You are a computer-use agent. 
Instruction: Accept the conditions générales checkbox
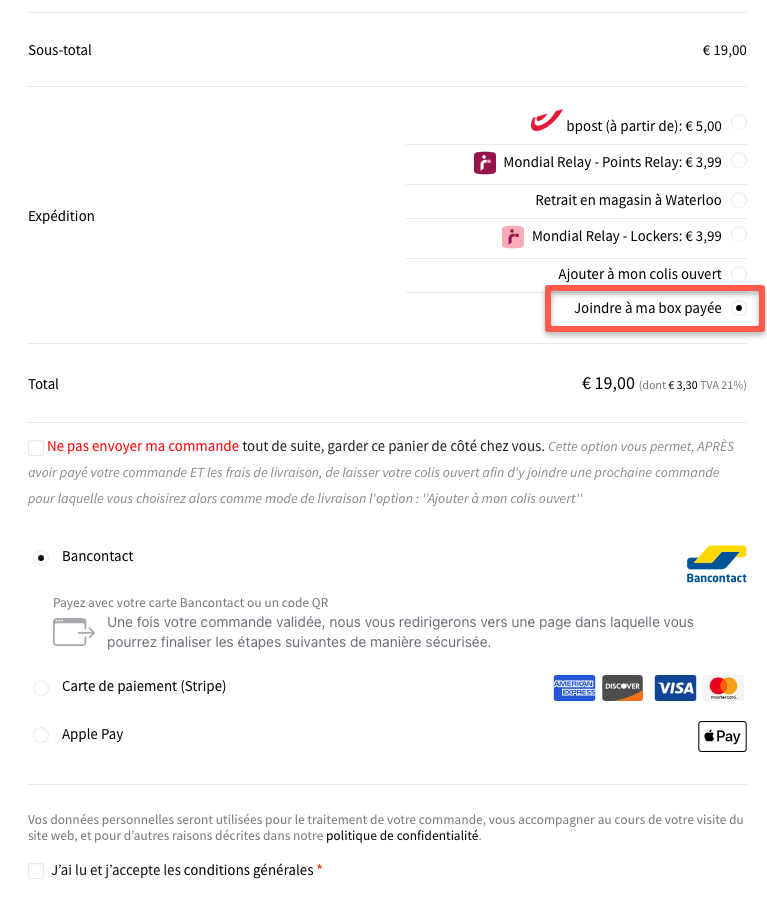pyautogui.click(x=36, y=870)
